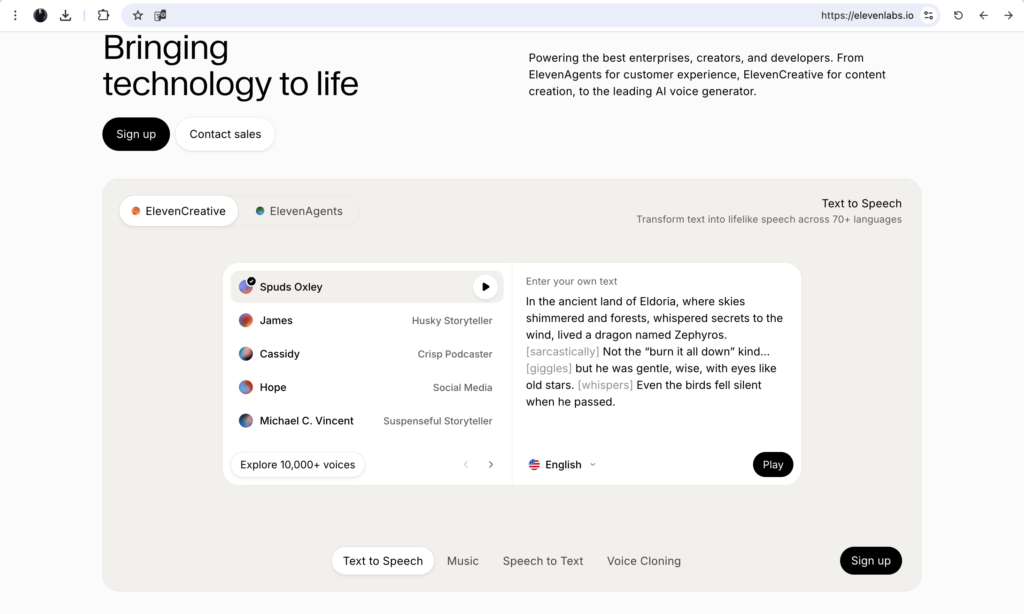The image size is (1024, 614).
Task: Bookmark this page with the star icon
Action: [x=138, y=15]
